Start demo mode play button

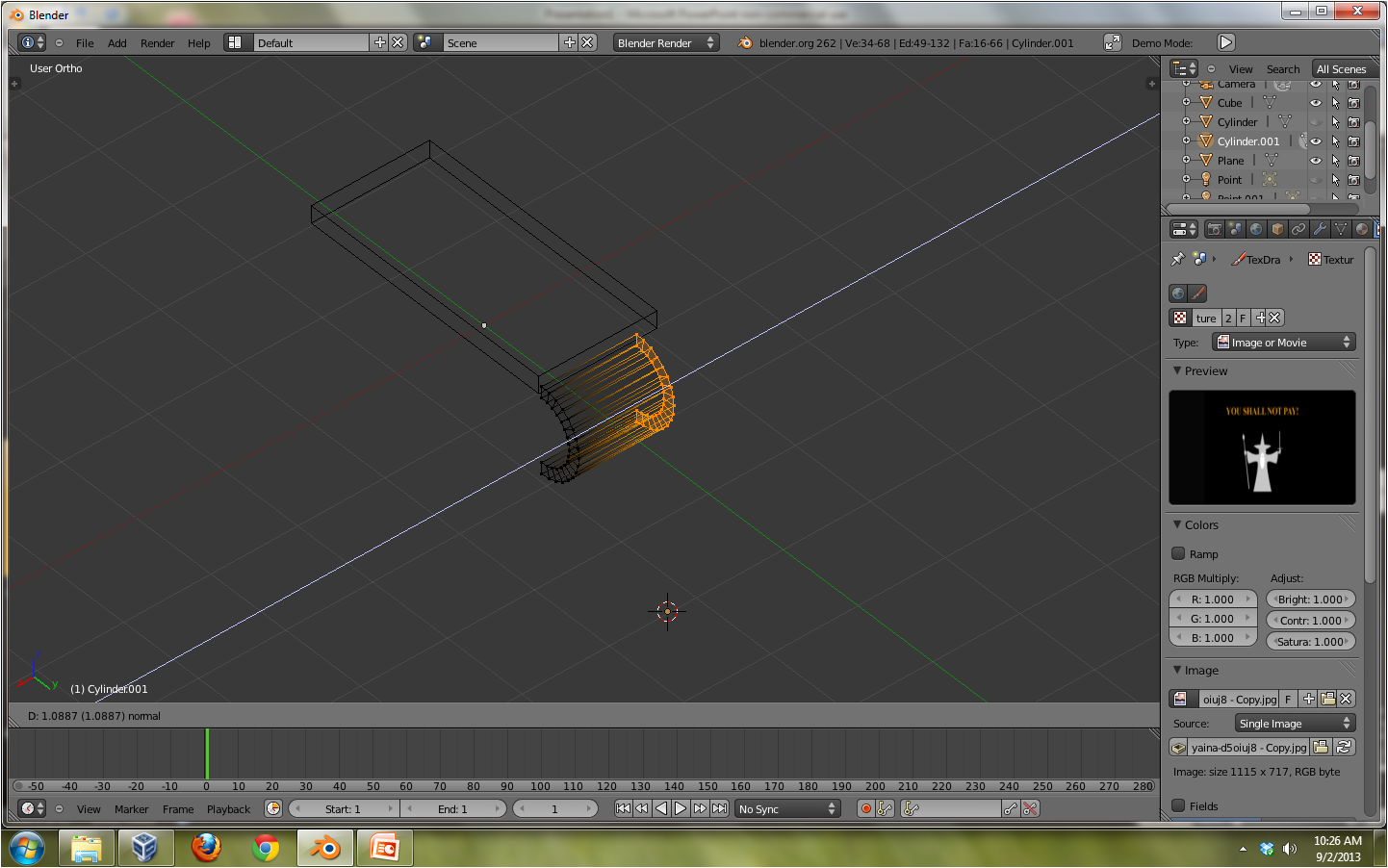click(x=1225, y=42)
